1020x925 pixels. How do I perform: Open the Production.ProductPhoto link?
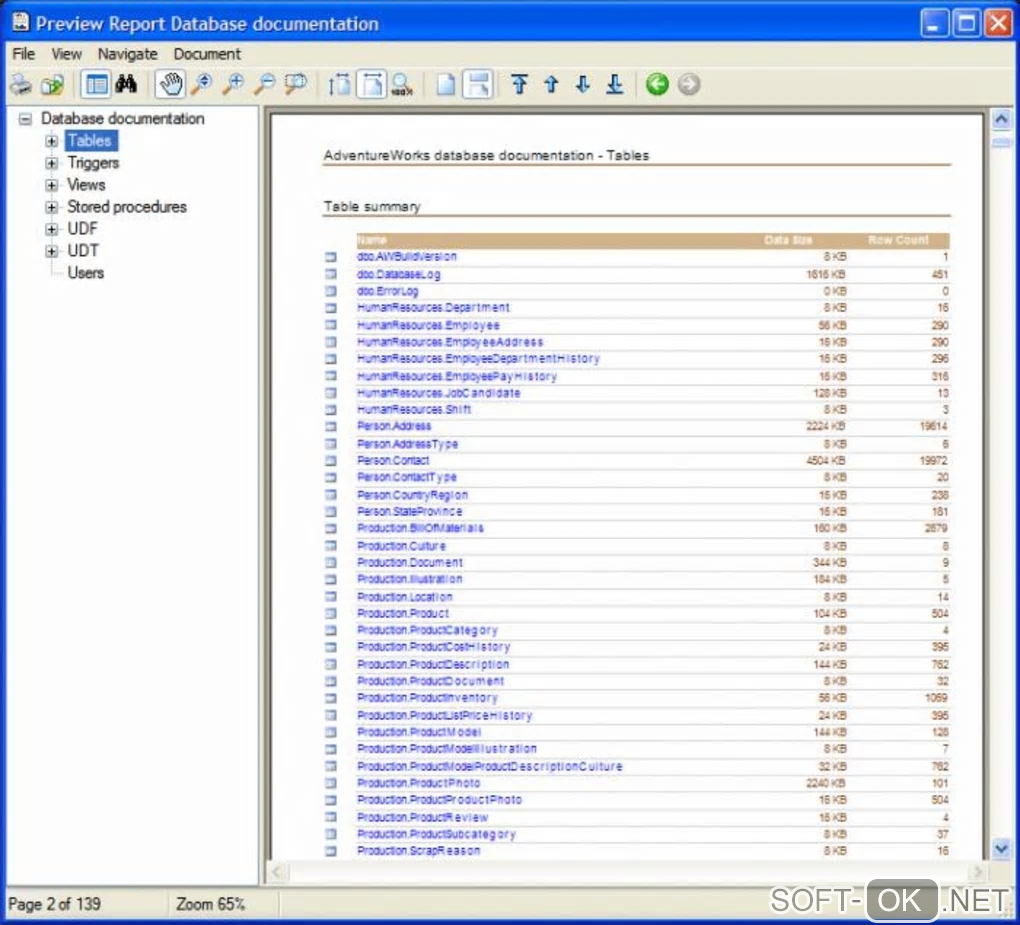click(x=418, y=783)
